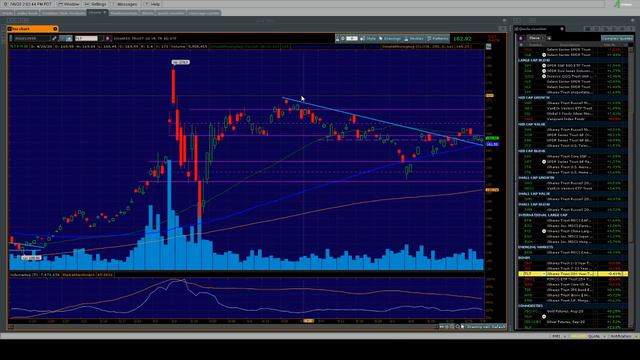
Task: Open the chart Style menu
Action: coord(368,38)
